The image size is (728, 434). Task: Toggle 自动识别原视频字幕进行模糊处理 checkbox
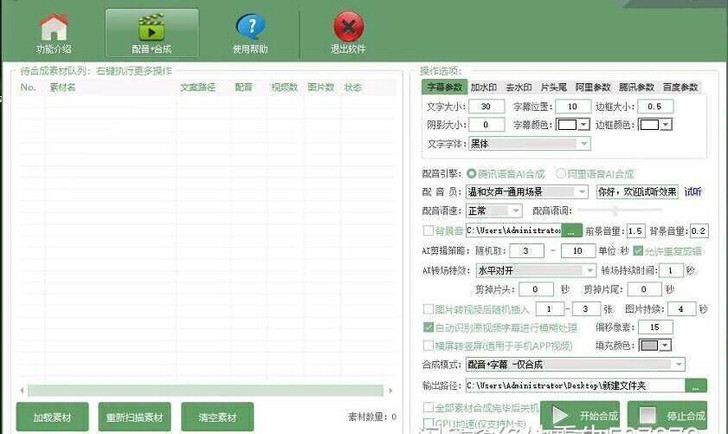pos(428,327)
